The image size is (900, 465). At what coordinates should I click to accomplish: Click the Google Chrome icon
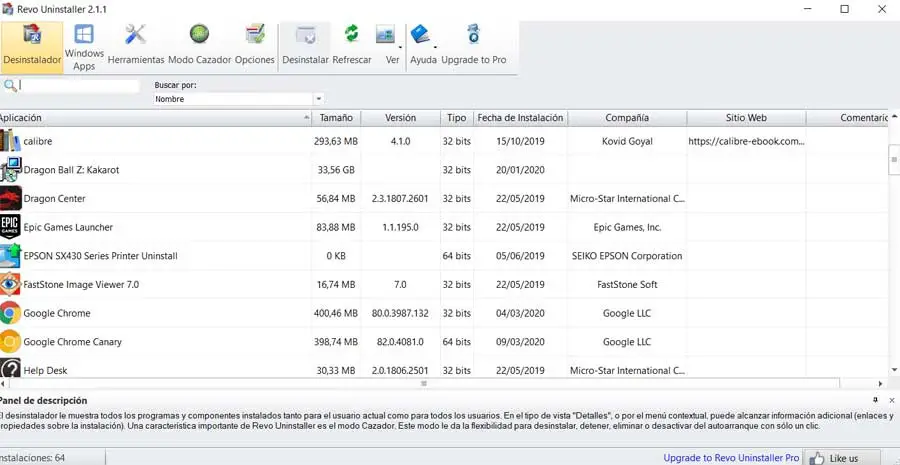(x=10, y=313)
